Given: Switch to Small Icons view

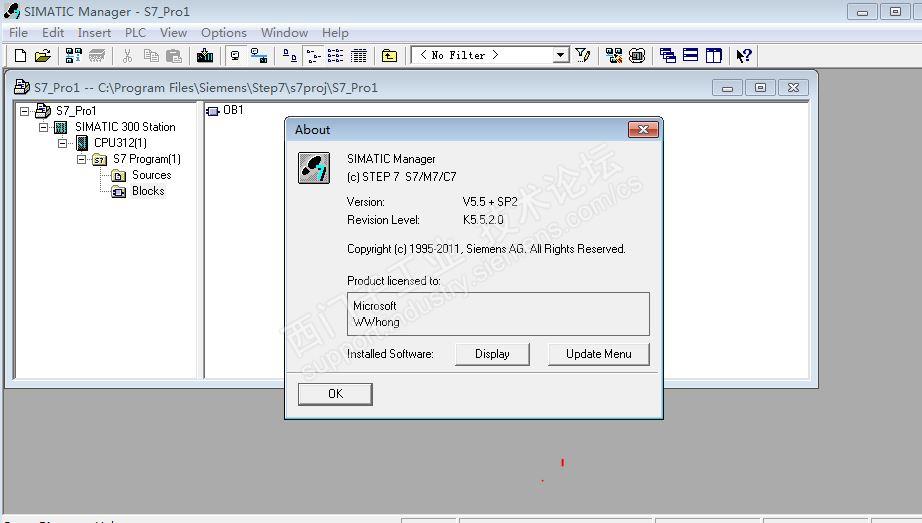Looking at the screenshot, I should pos(313,56).
